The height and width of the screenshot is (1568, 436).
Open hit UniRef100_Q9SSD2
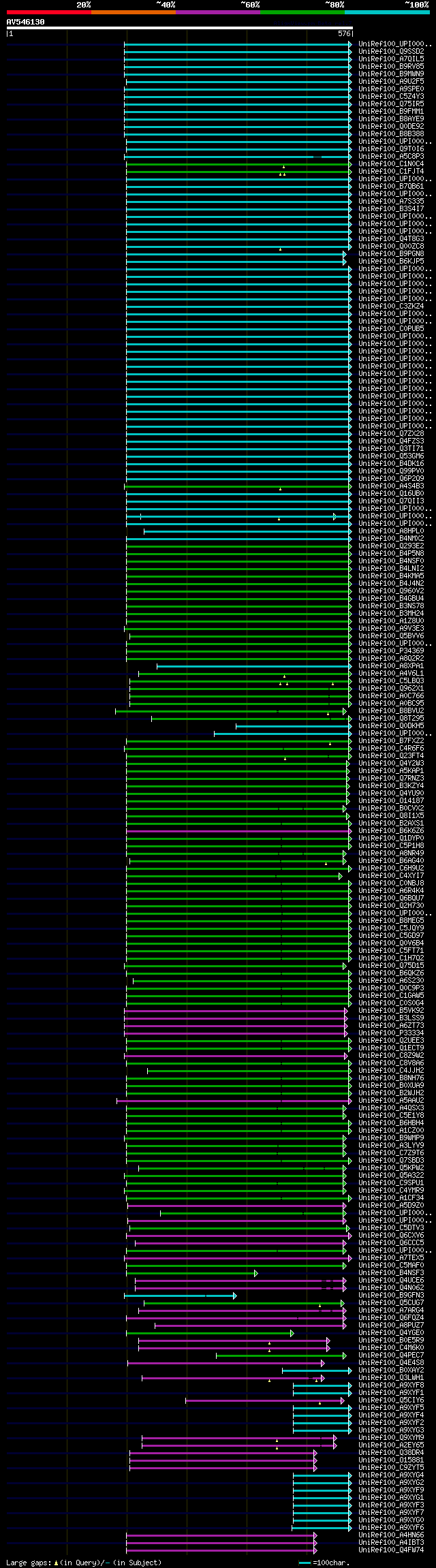(391, 51)
